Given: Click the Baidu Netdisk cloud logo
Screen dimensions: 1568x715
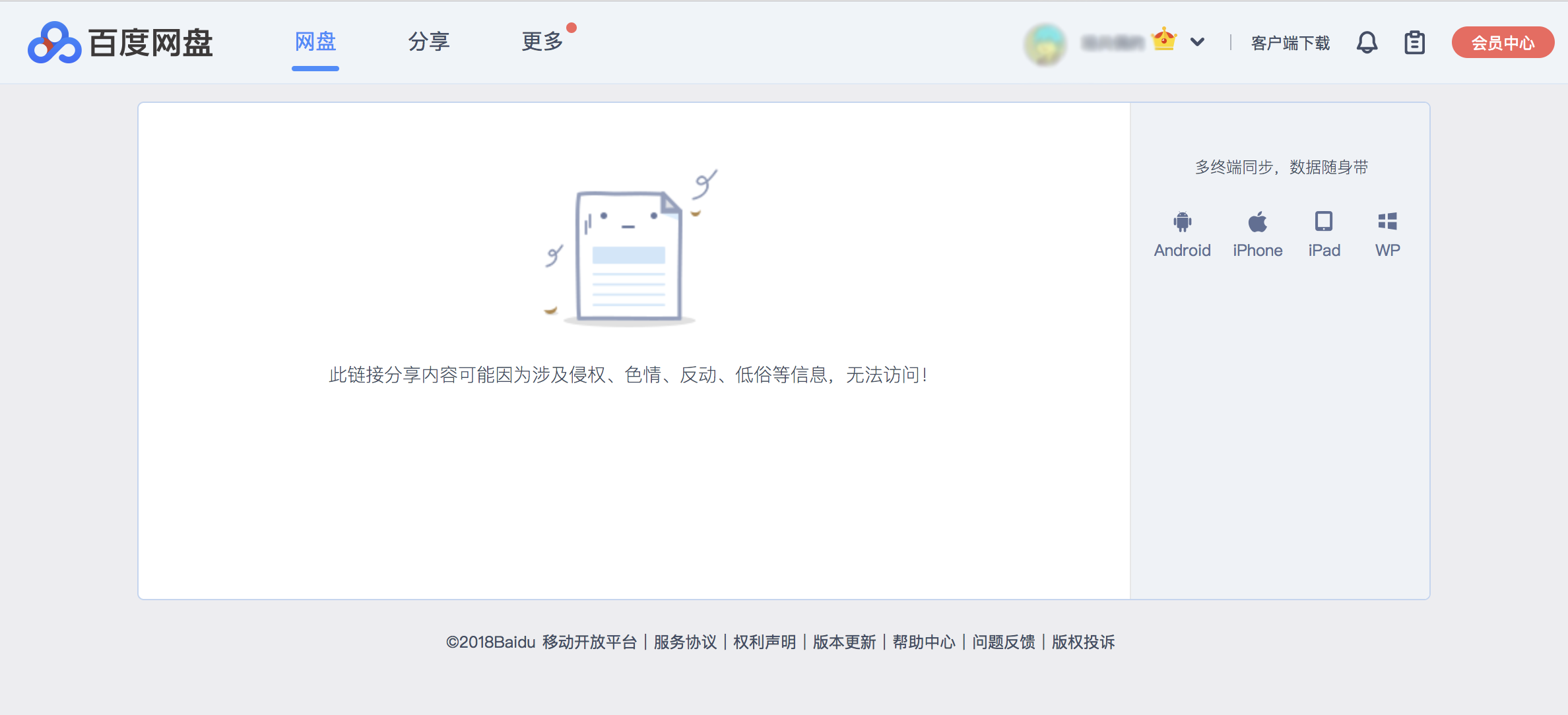Looking at the screenshot, I should click(54, 43).
